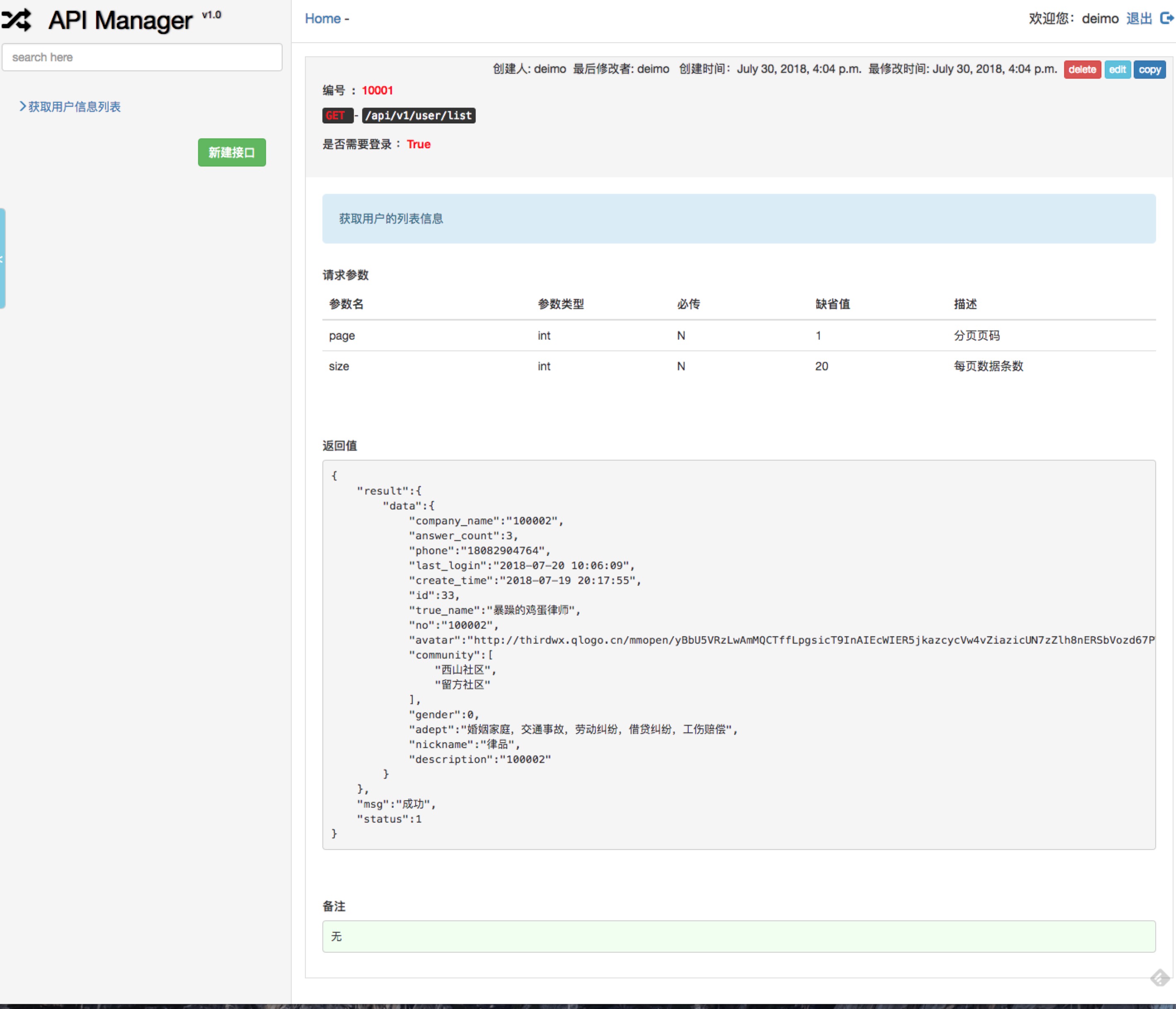This screenshot has height=1009, width=1176.
Task: Click the "西山社区" community entry
Action: [x=465, y=670]
